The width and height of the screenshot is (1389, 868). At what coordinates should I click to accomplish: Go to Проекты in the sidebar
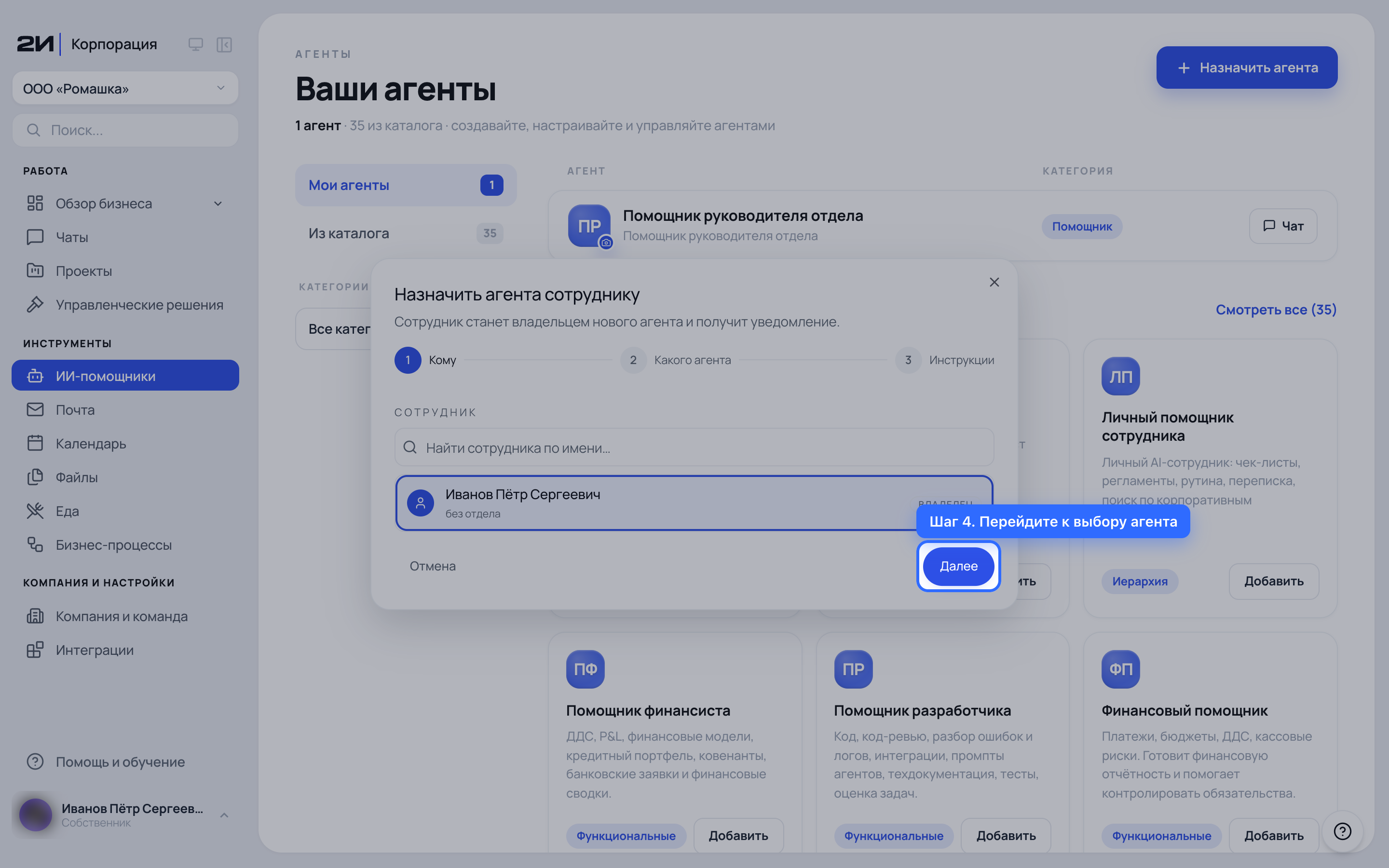tap(125, 271)
